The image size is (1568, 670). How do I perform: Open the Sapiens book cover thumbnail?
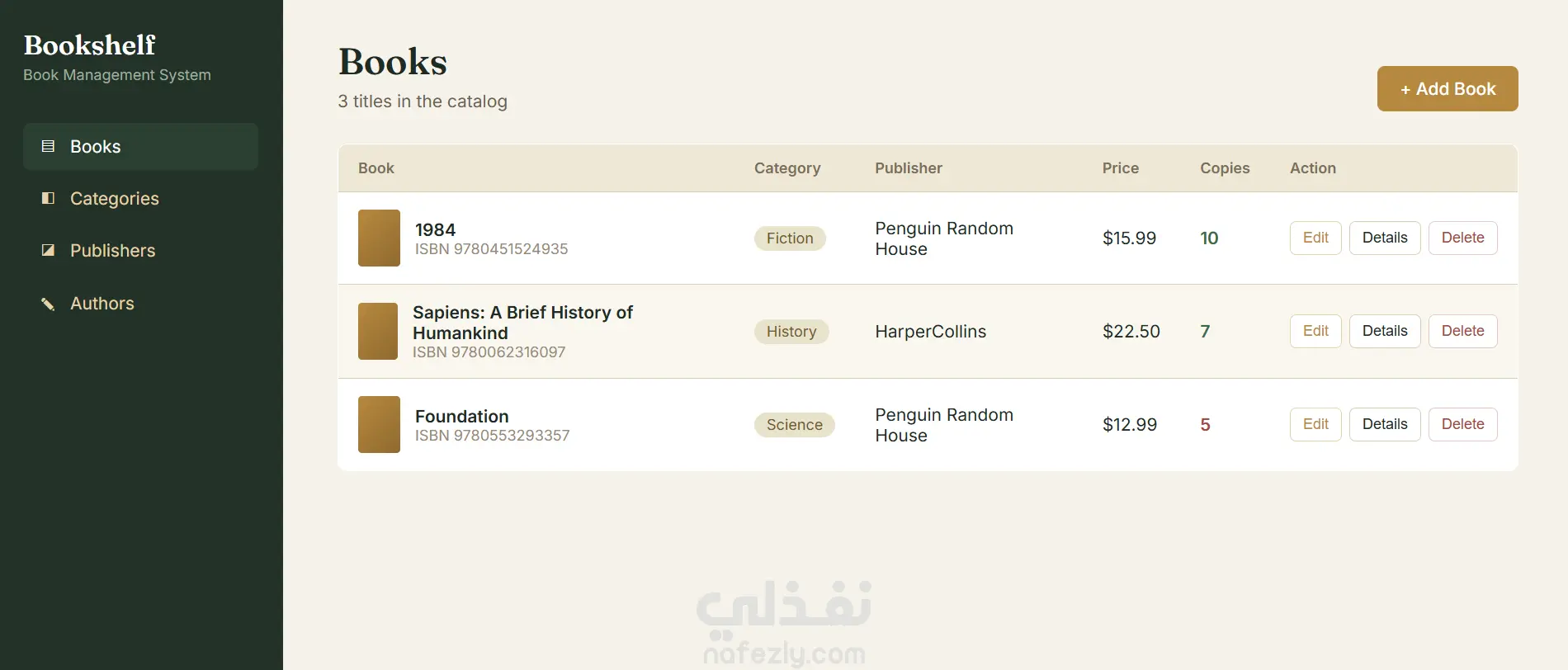[378, 331]
